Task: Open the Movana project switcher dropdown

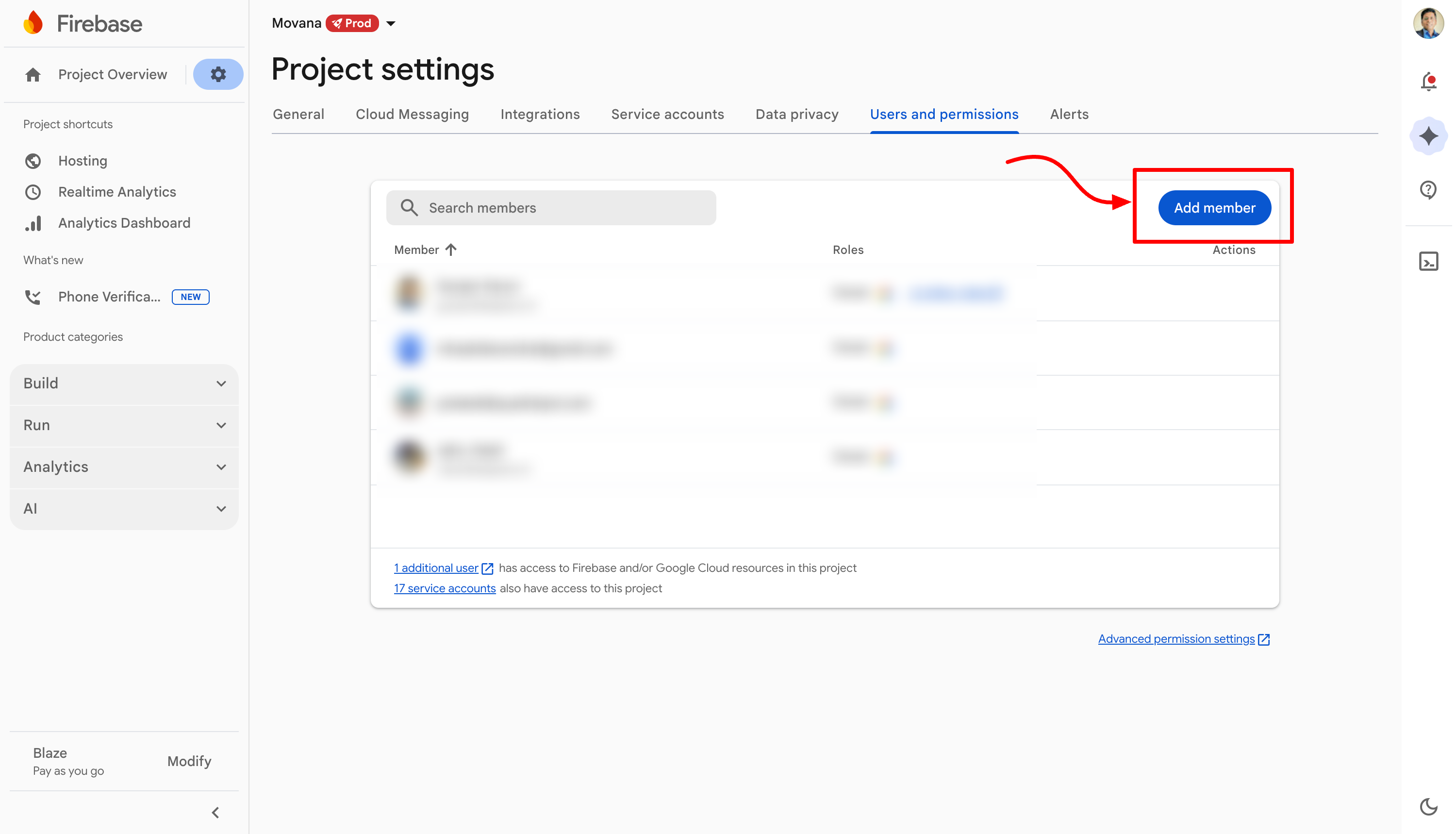Action: pyautogui.click(x=391, y=23)
